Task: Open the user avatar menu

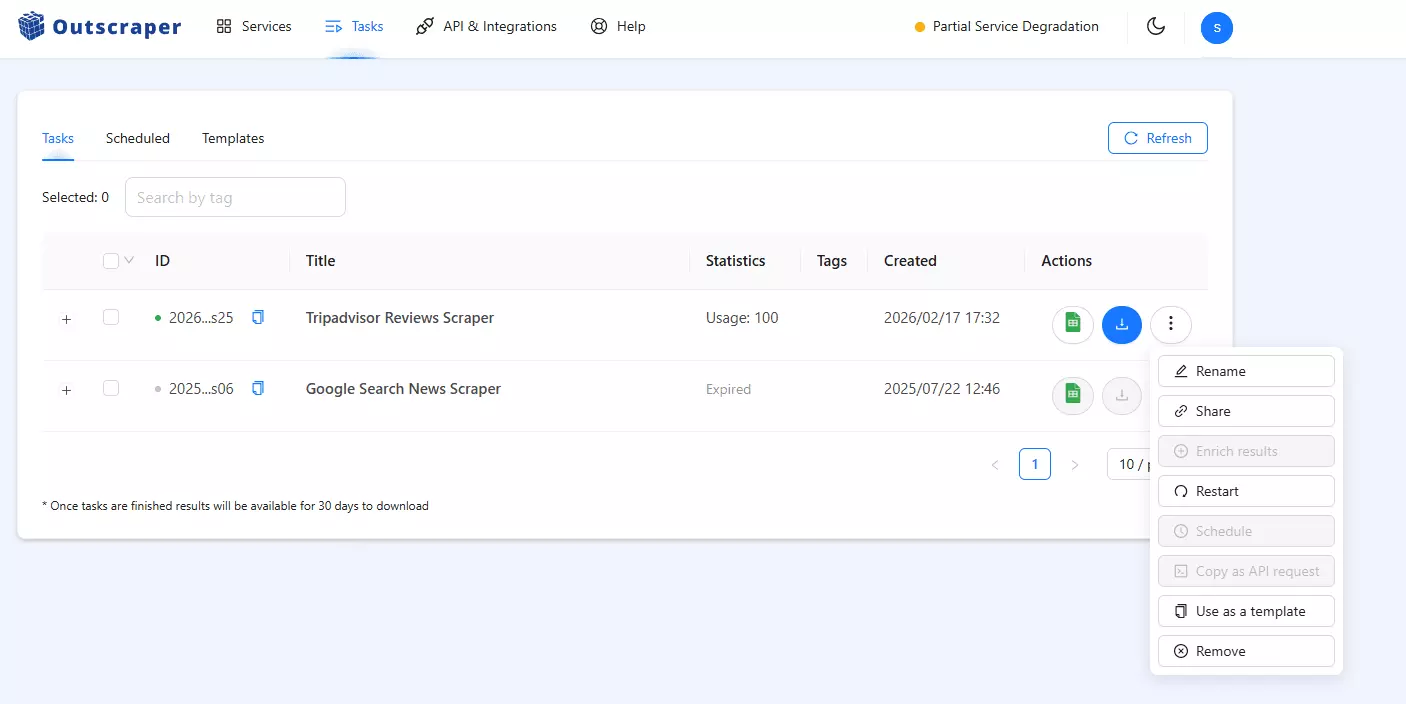Action: pyautogui.click(x=1216, y=27)
